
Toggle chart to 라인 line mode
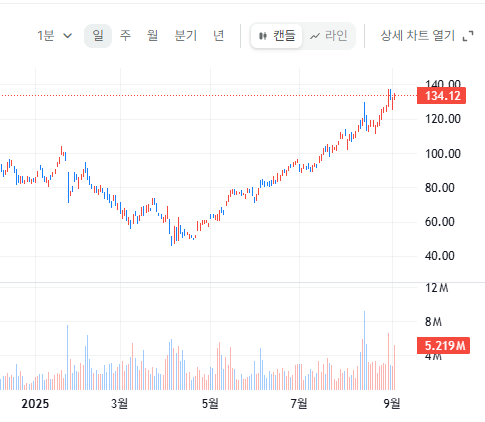coord(329,36)
